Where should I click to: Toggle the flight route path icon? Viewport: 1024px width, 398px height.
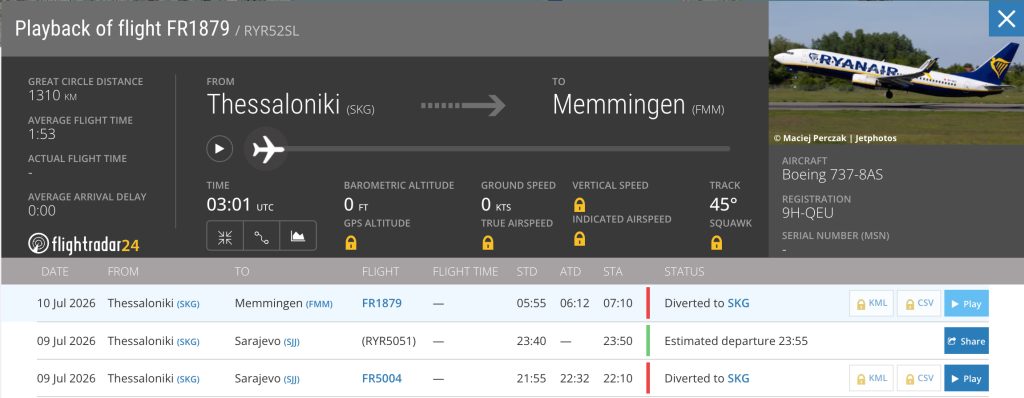[x=262, y=236]
